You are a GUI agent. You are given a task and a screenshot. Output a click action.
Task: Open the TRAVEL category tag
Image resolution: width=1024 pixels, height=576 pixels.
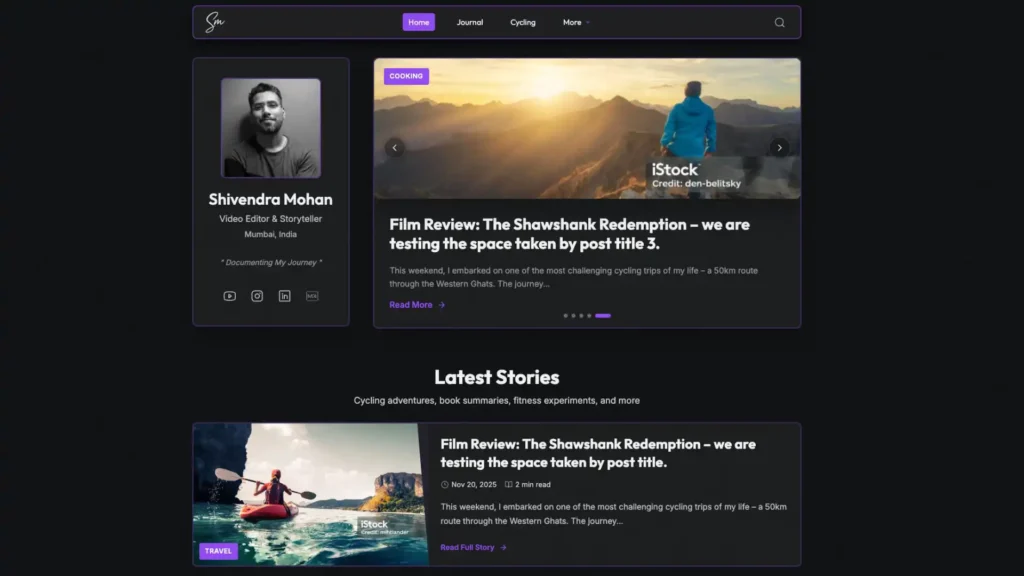coord(217,550)
